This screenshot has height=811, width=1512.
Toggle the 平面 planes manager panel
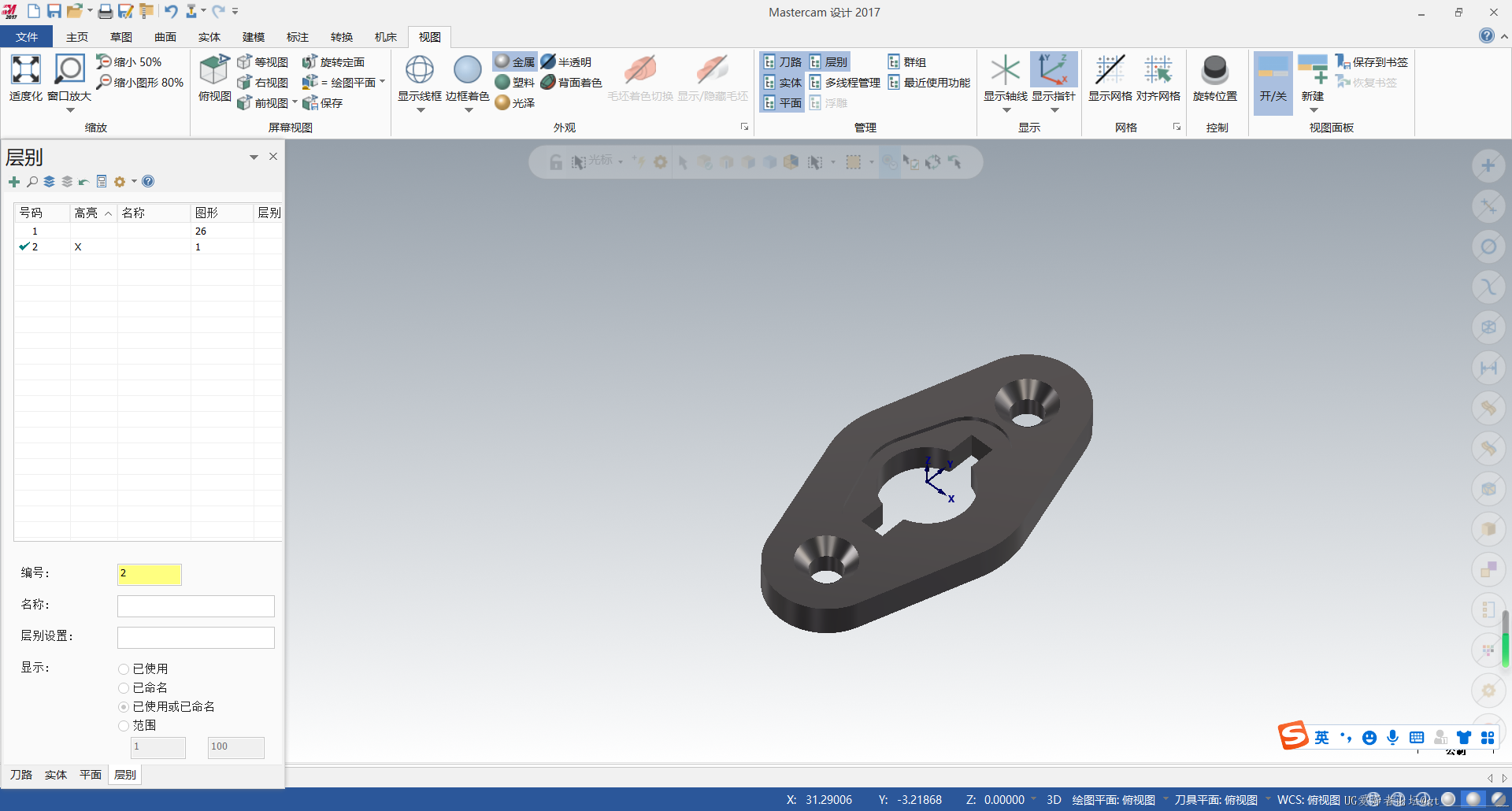pos(783,102)
